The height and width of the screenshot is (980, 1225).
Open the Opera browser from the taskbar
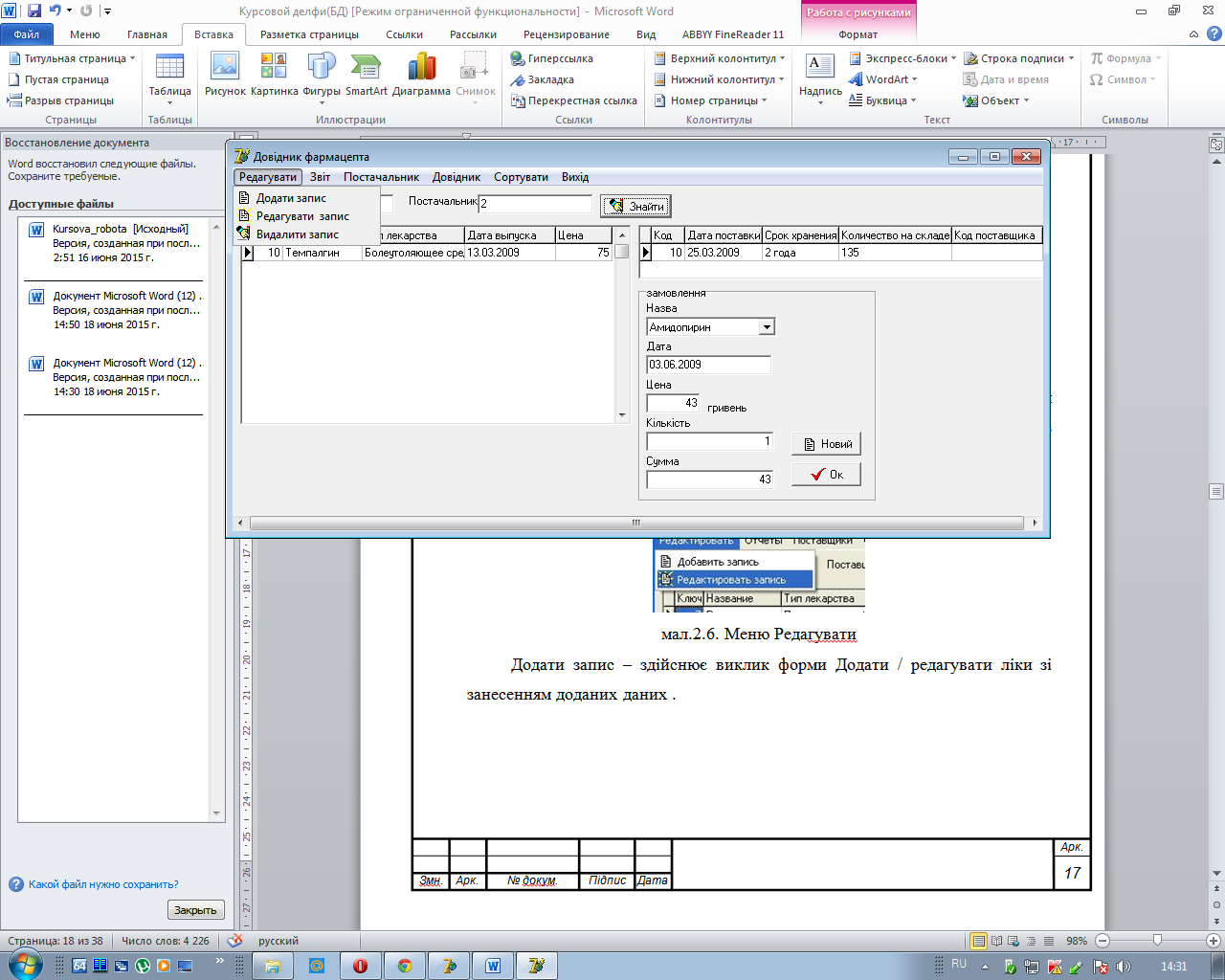361,966
